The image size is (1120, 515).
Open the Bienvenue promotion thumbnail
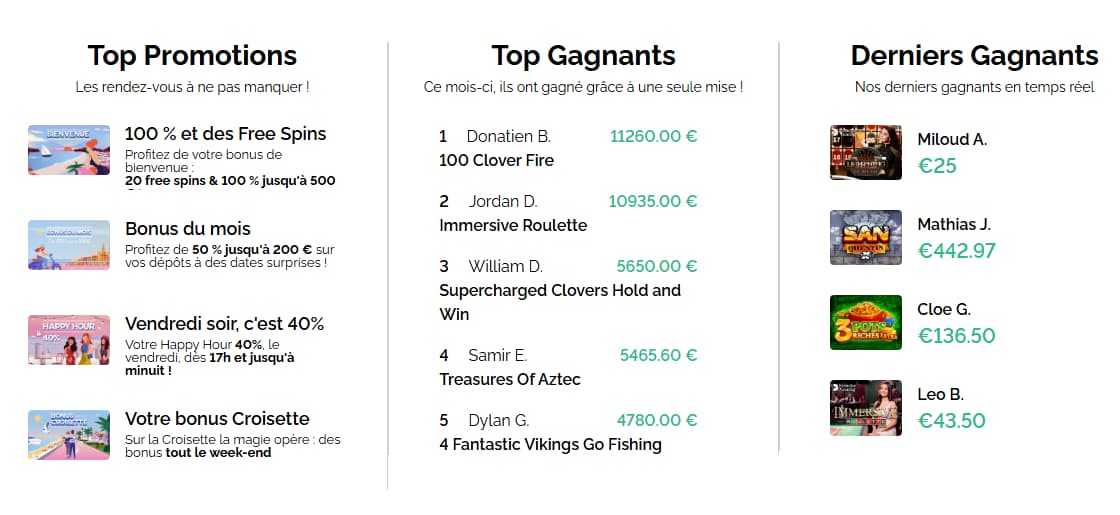[x=69, y=150]
